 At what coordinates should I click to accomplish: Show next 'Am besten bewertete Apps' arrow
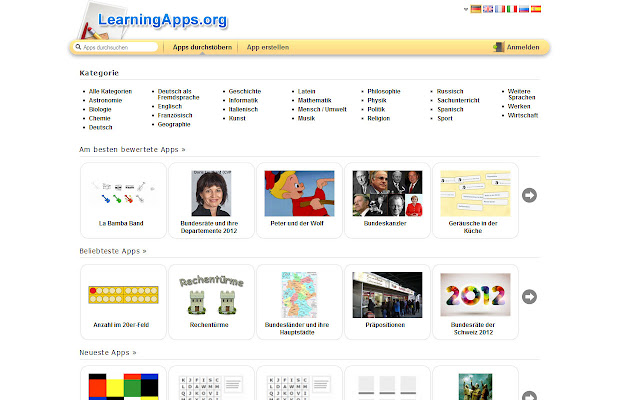point(529,195)
